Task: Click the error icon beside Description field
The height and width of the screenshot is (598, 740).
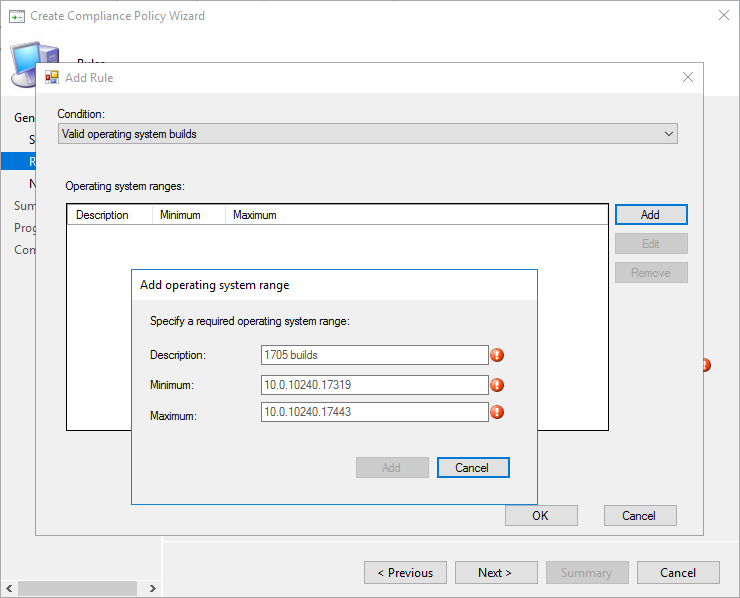Action: [x=497, y=355]
